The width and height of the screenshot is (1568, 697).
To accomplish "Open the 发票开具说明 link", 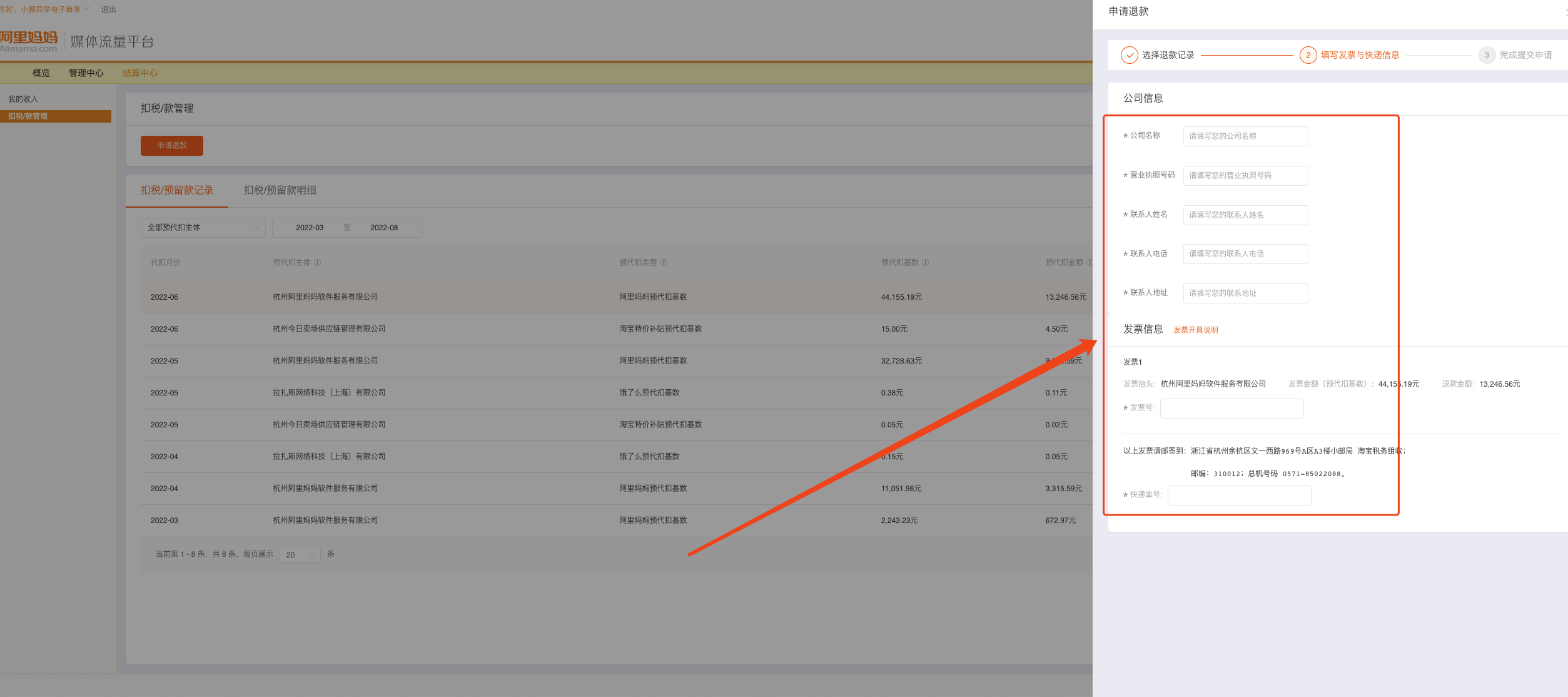I will point(1195,330).
